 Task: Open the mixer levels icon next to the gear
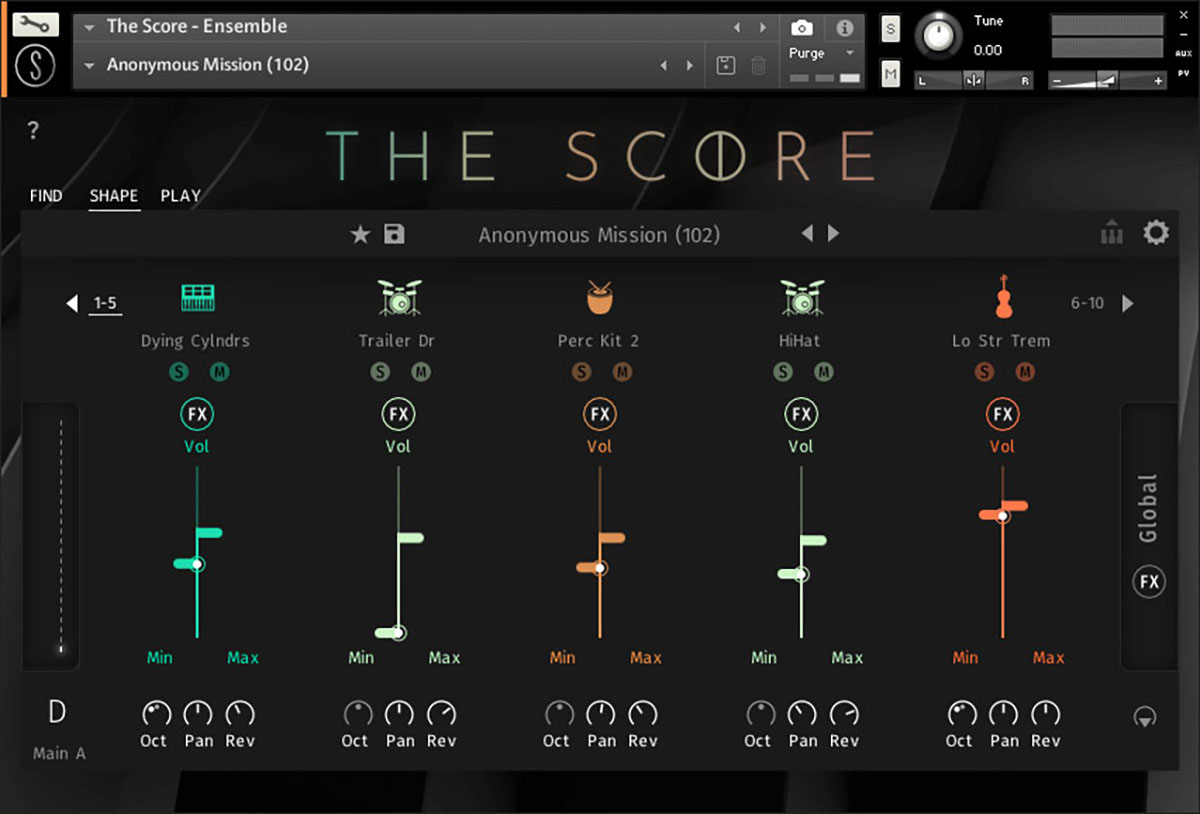pos(1112,234)
